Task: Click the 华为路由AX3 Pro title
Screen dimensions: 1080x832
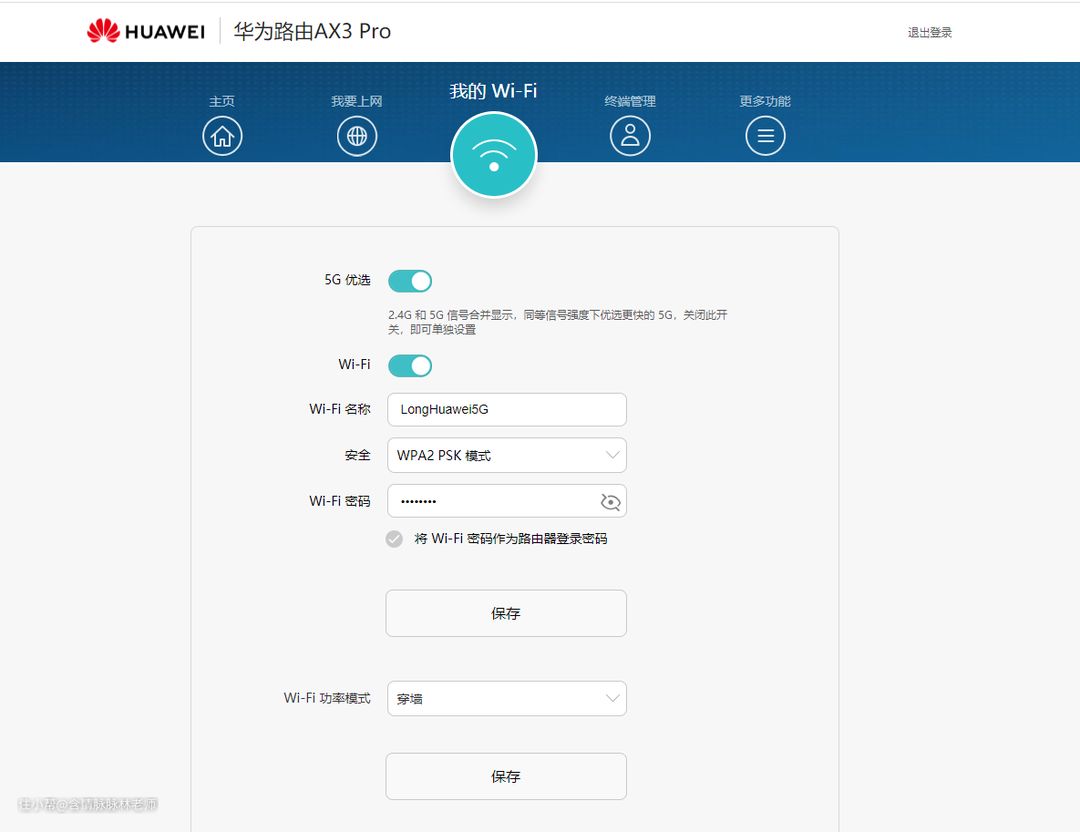Action: pyautogui.click(x=312, y=31)
